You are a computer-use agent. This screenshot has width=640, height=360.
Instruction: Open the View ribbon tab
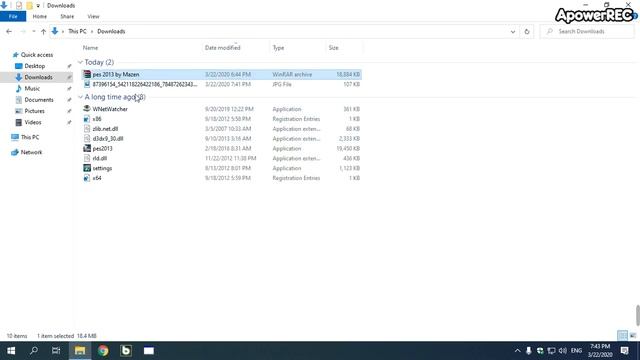click(x=93, y=16)
